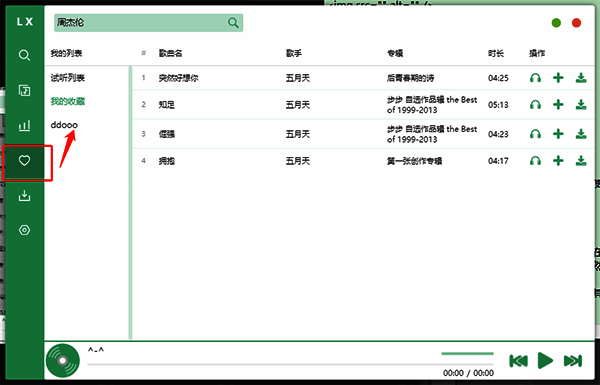The width and height of the screenshot is (600, 385).
Task: Seek on the playback progress bar
Action: (x=290, y=364)
